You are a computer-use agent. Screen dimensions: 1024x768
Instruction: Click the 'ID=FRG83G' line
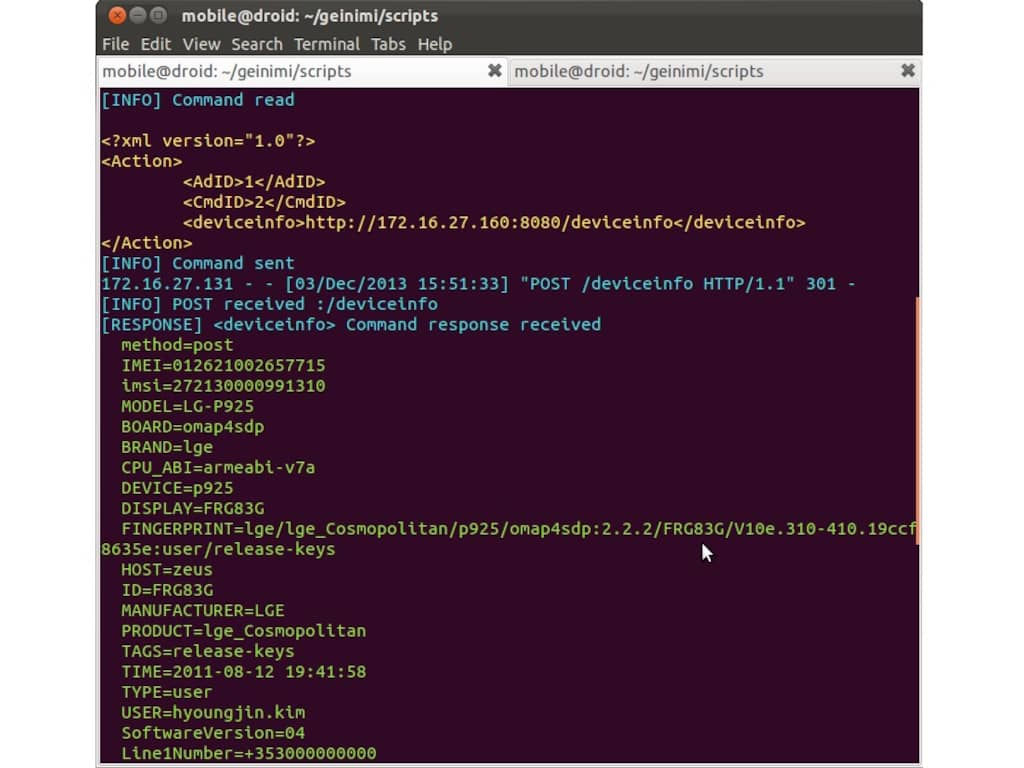167,590
